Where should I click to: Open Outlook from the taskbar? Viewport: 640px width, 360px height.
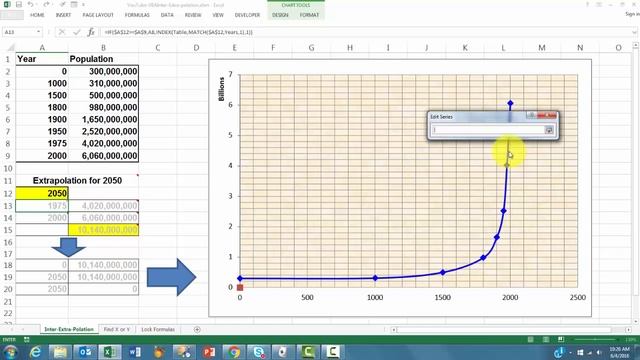tap(85, 351)
